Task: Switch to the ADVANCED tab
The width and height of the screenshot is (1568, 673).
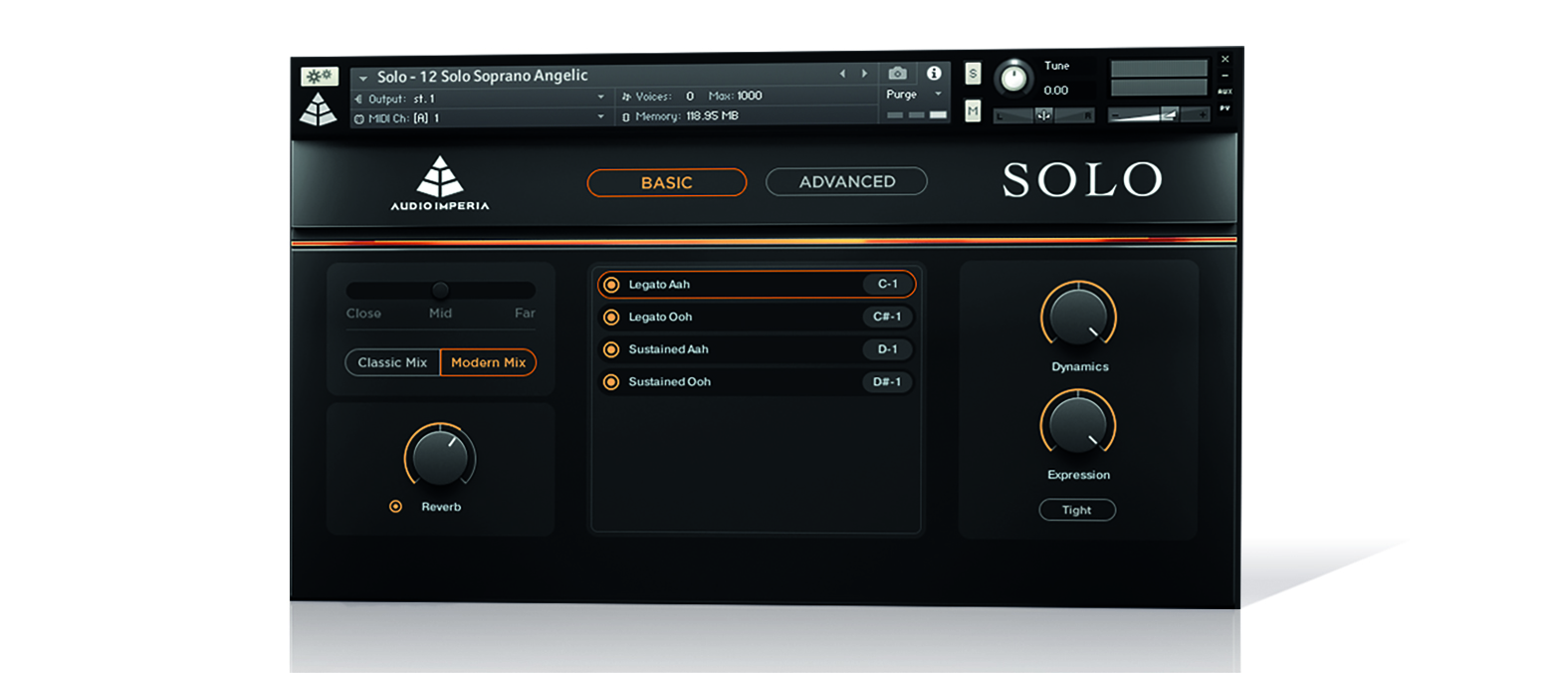Action: pyautogui.click(x=847, y=181)
